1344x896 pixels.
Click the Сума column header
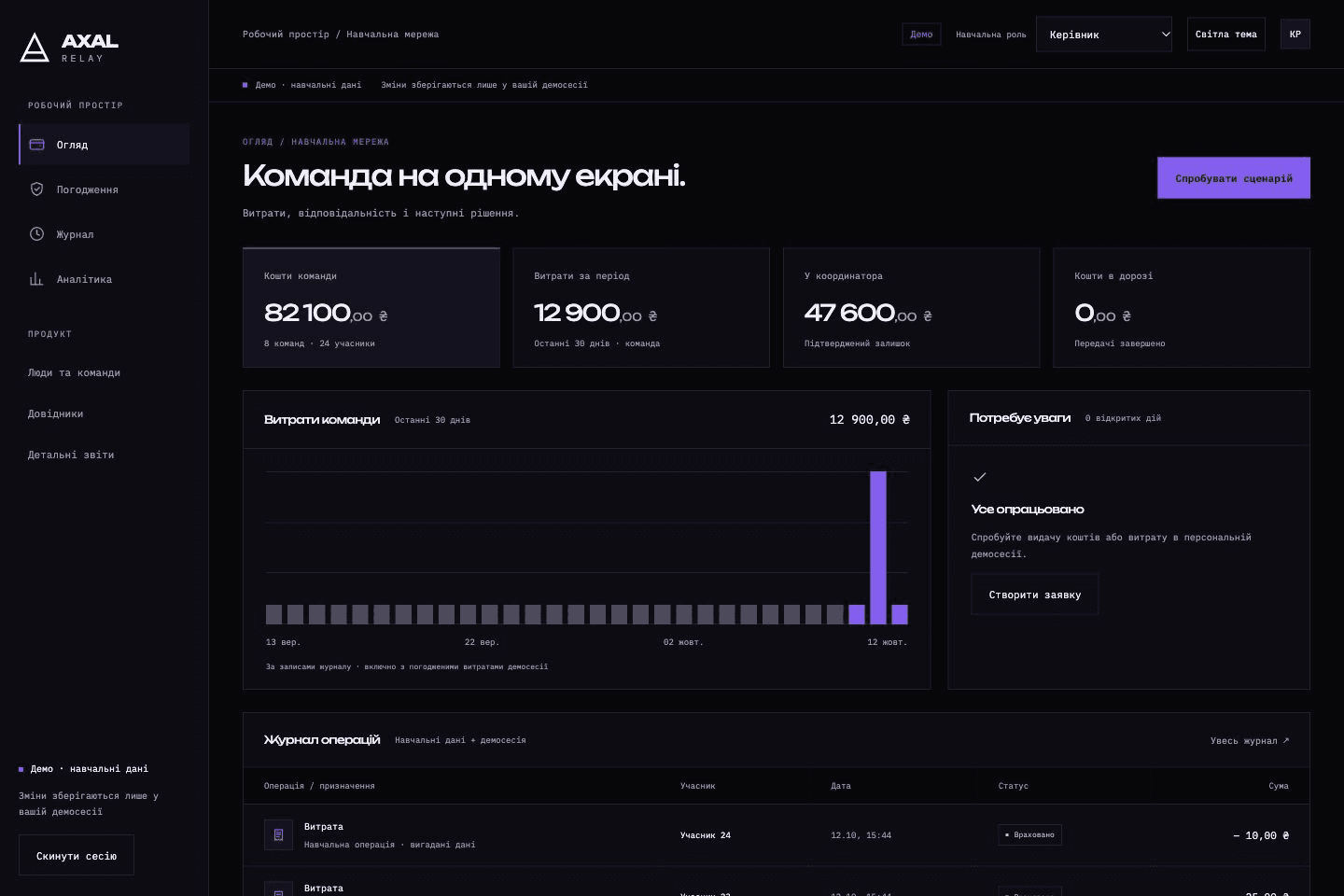point(1279,786)
